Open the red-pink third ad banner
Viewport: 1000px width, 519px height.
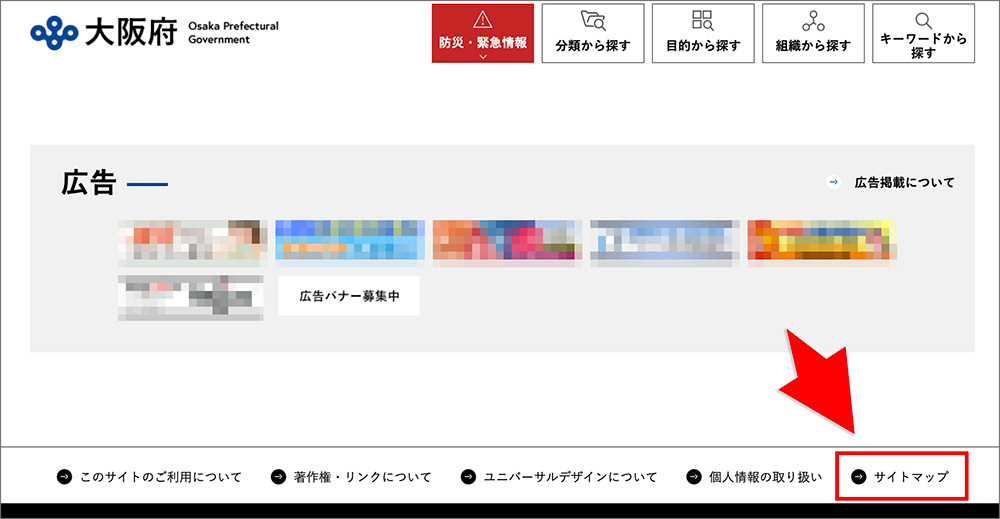(x=507, y=243)
